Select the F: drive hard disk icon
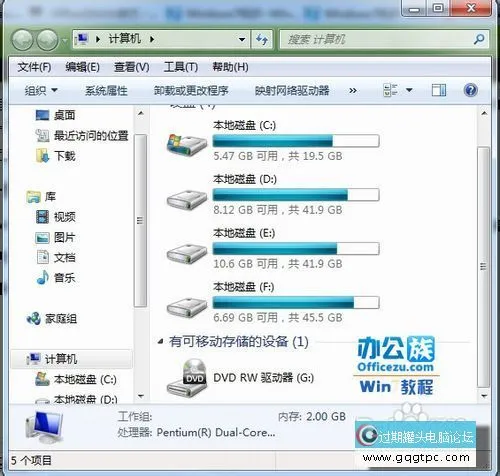The image size is (500, 476). (187, 307)
